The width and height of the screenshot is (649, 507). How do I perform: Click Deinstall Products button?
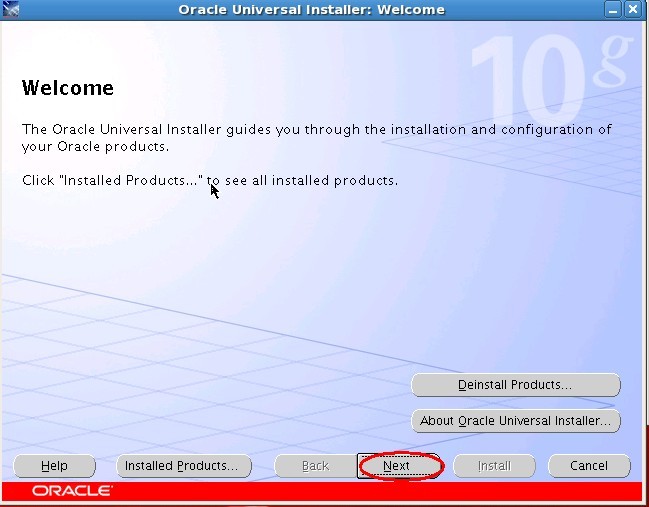[x=516, y=385]
